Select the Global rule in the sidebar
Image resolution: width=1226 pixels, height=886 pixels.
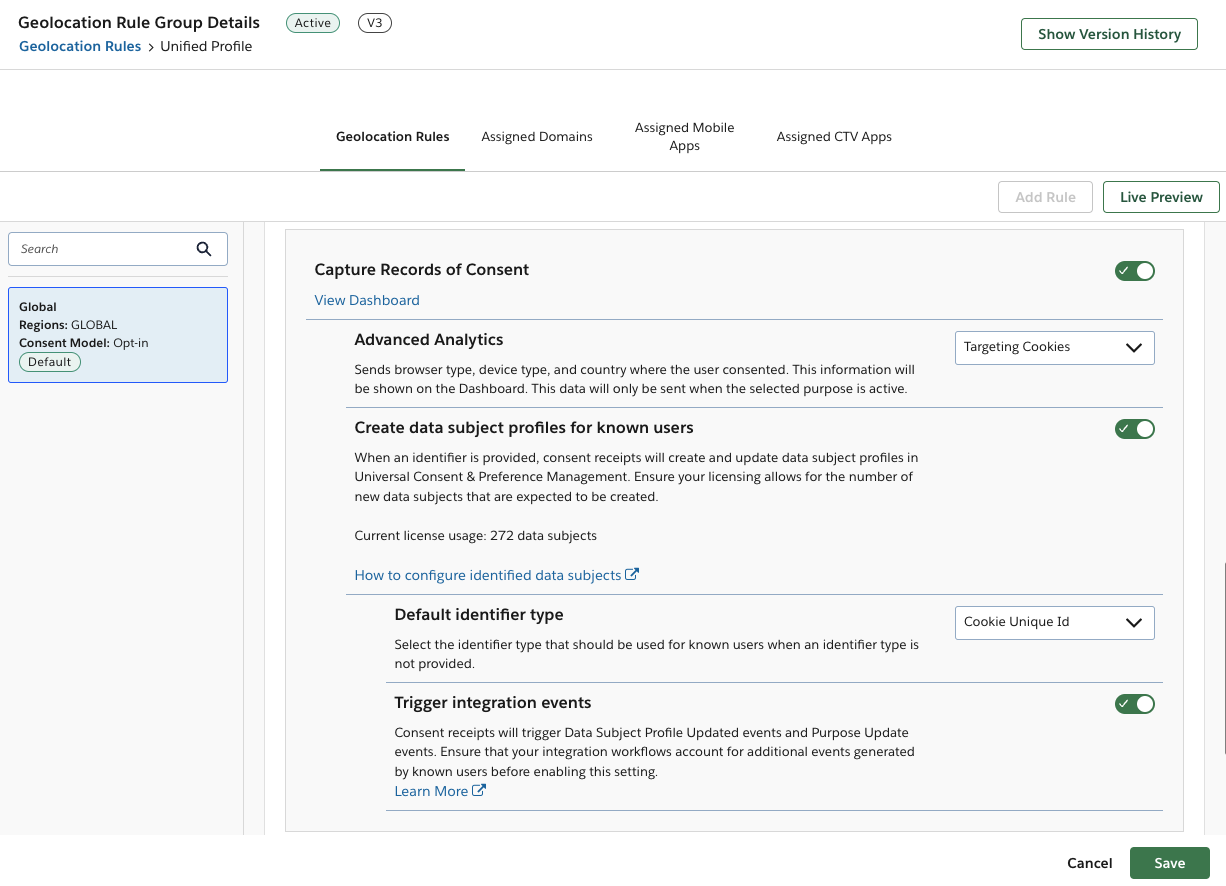point(117,334)
